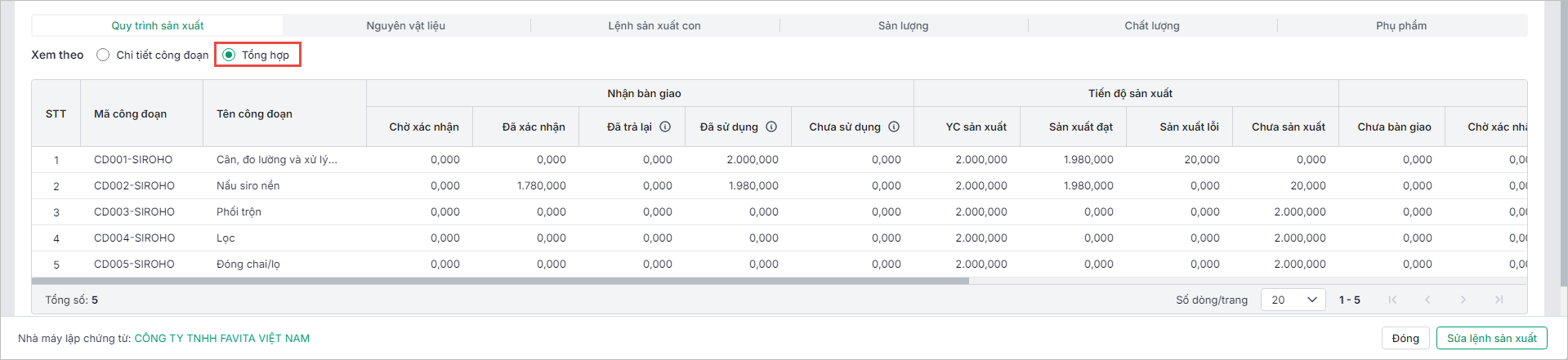
Task: Select Chi tiết công đoạn radio option
Action: point(103,55)
